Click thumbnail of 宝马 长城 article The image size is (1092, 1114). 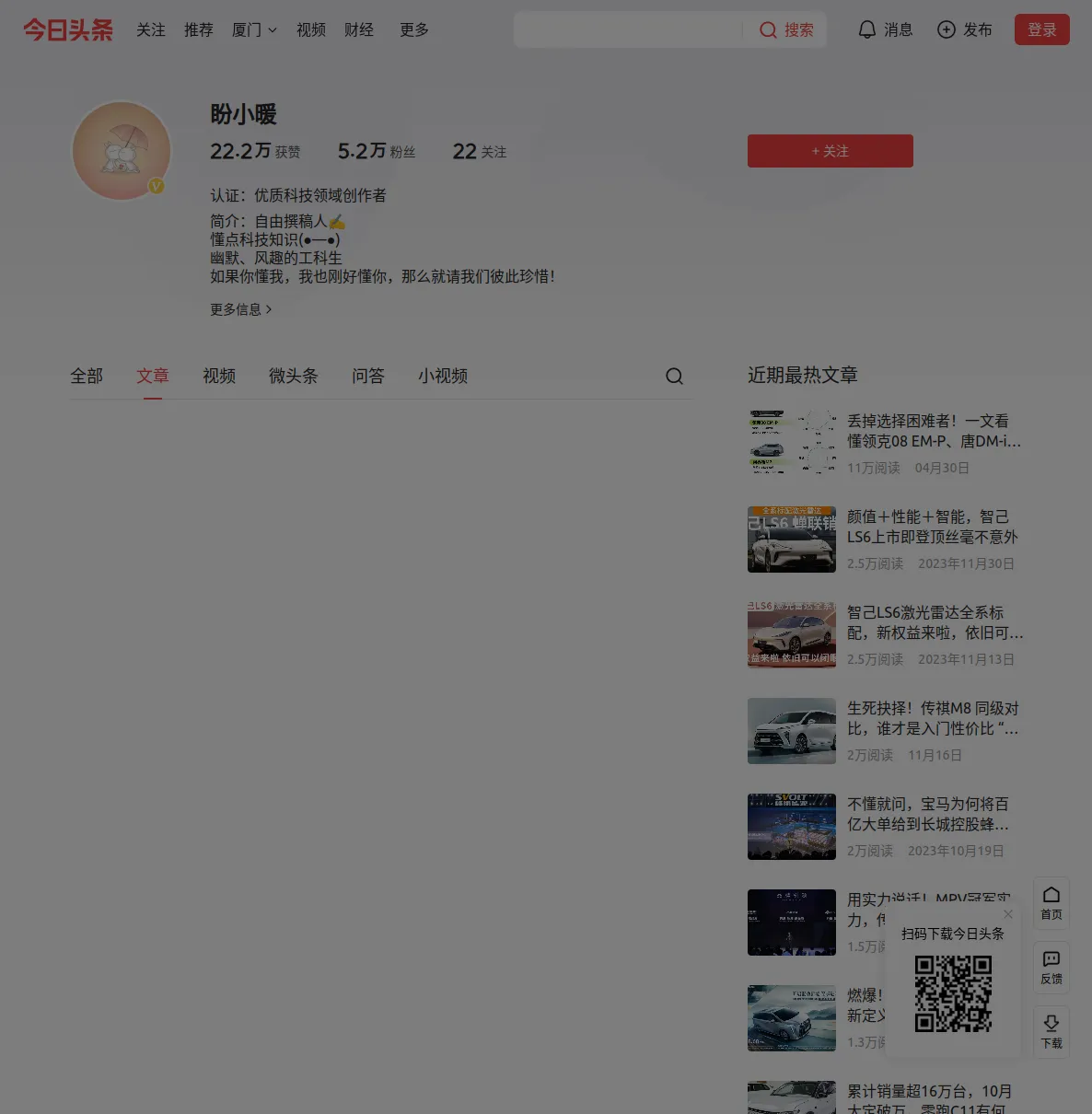[x=792, y=827]
